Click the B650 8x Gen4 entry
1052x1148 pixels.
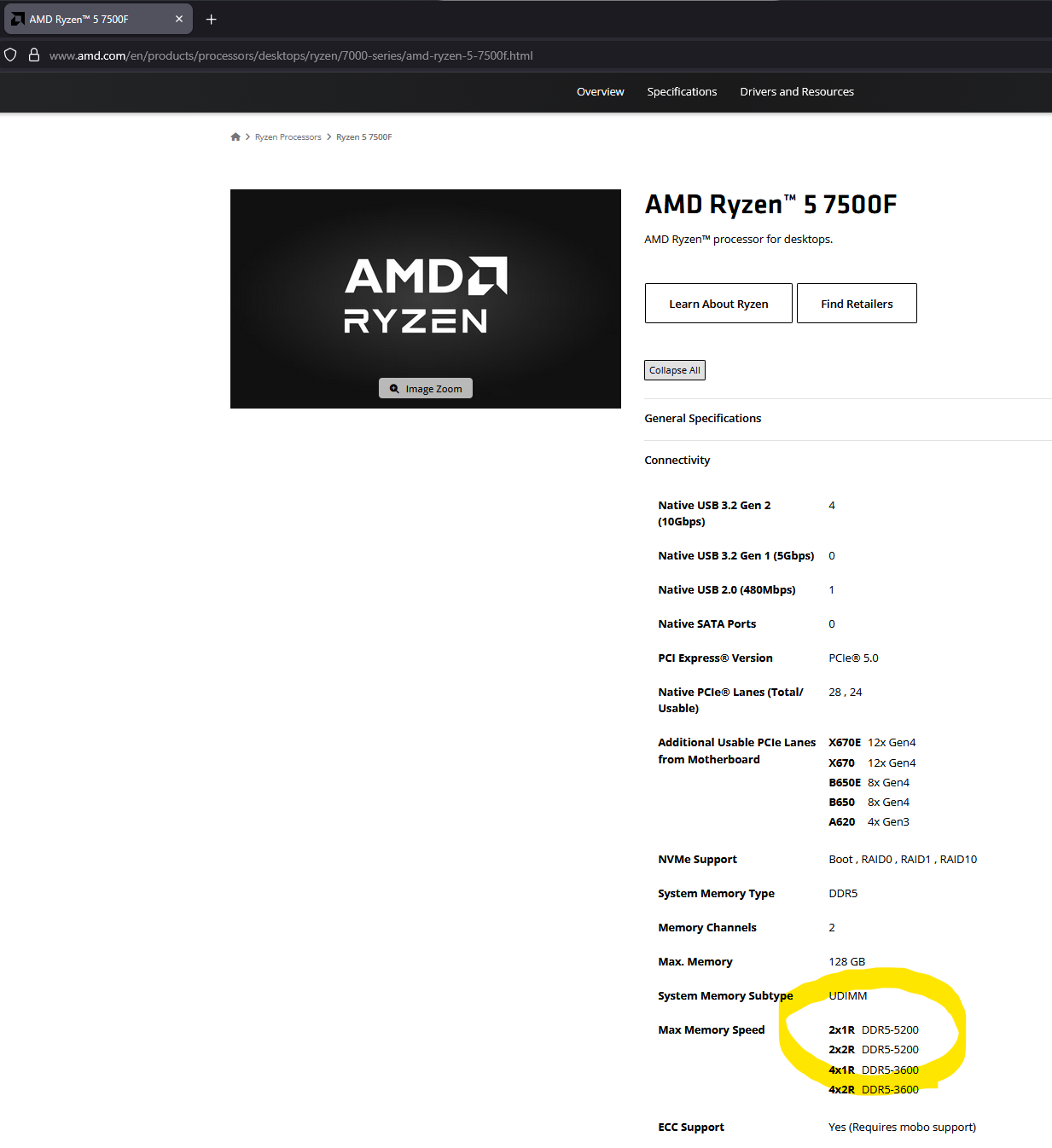coord(869,802)
